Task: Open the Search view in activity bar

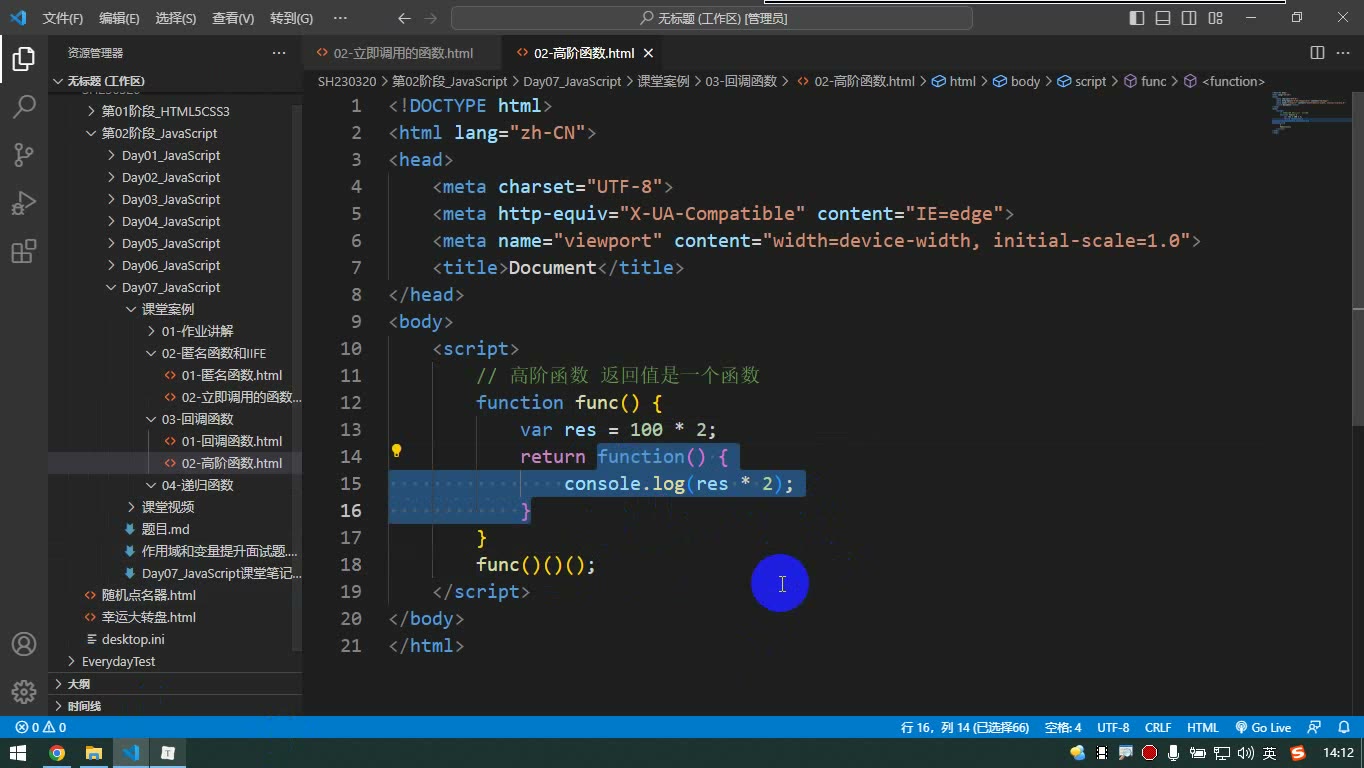Action: tap(24, 106)
